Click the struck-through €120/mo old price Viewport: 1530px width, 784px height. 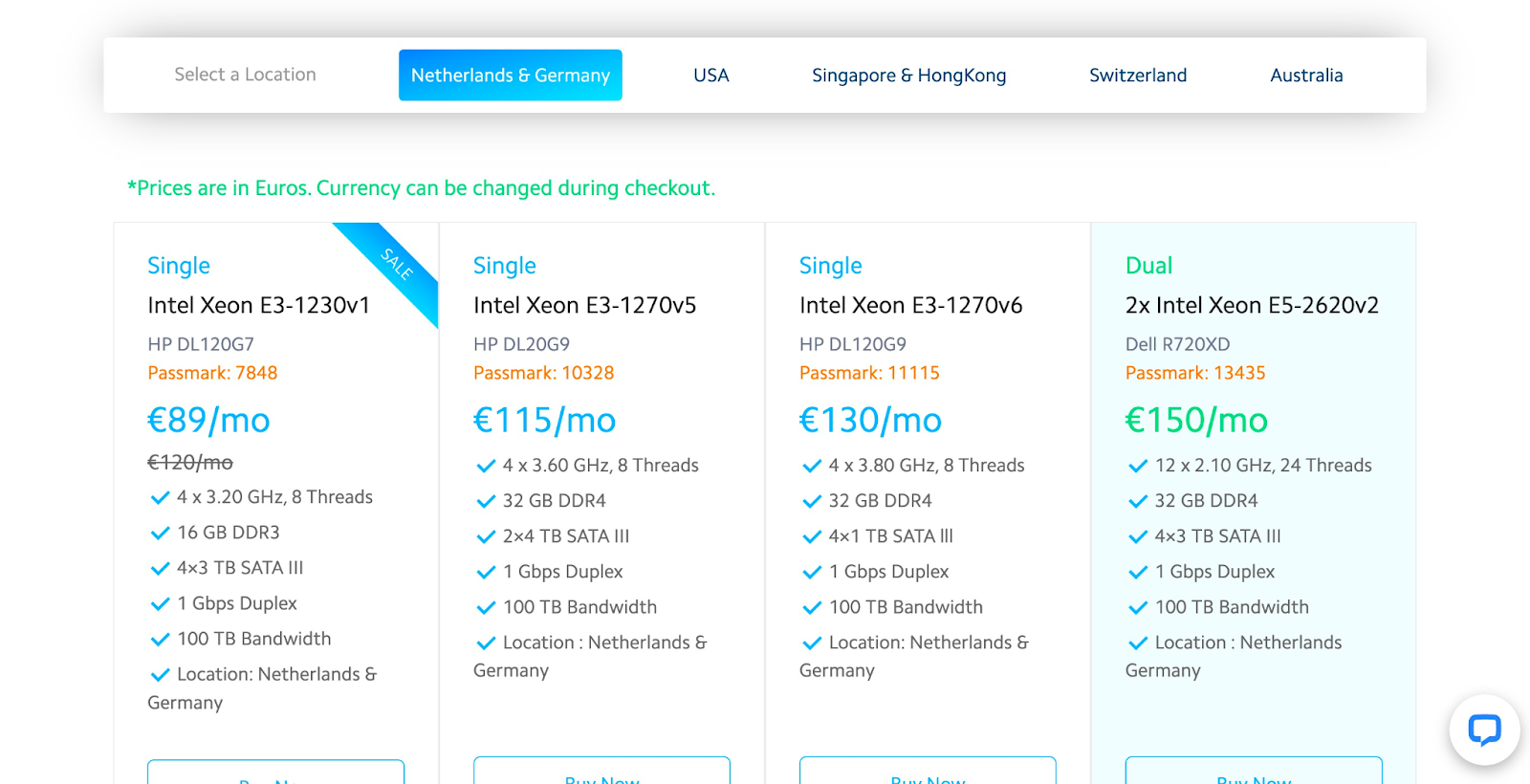point(189,463)
